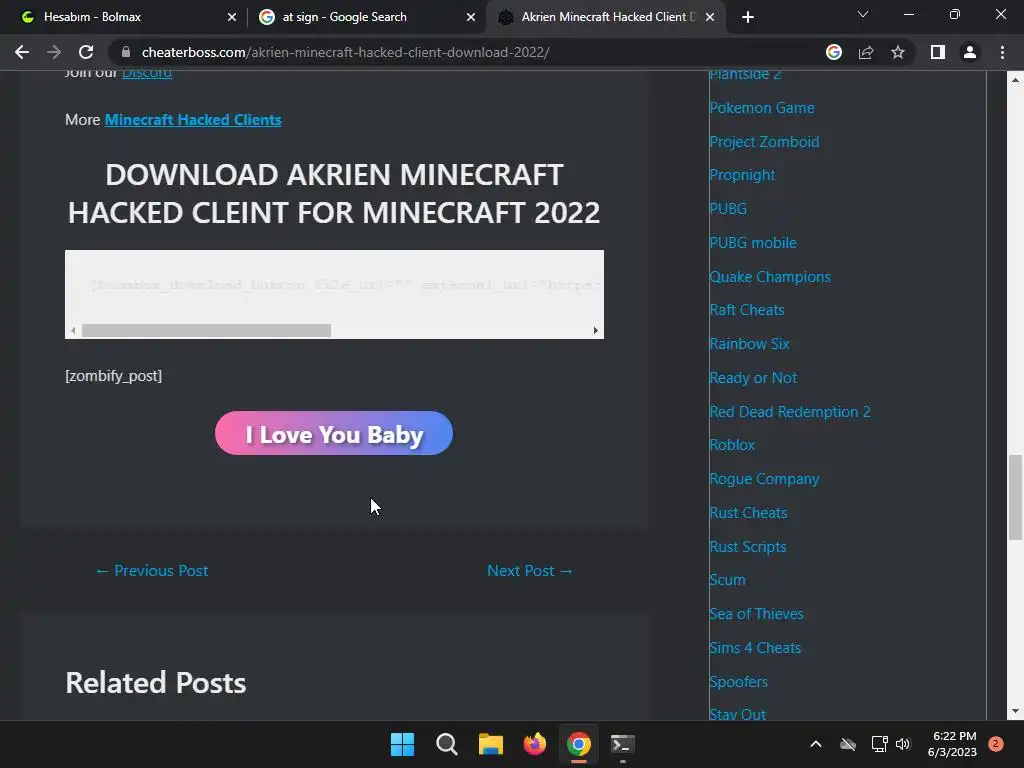Click the page scrollbar down arrow
This screenshot has height=768, width=1024.
(1015, 711)
